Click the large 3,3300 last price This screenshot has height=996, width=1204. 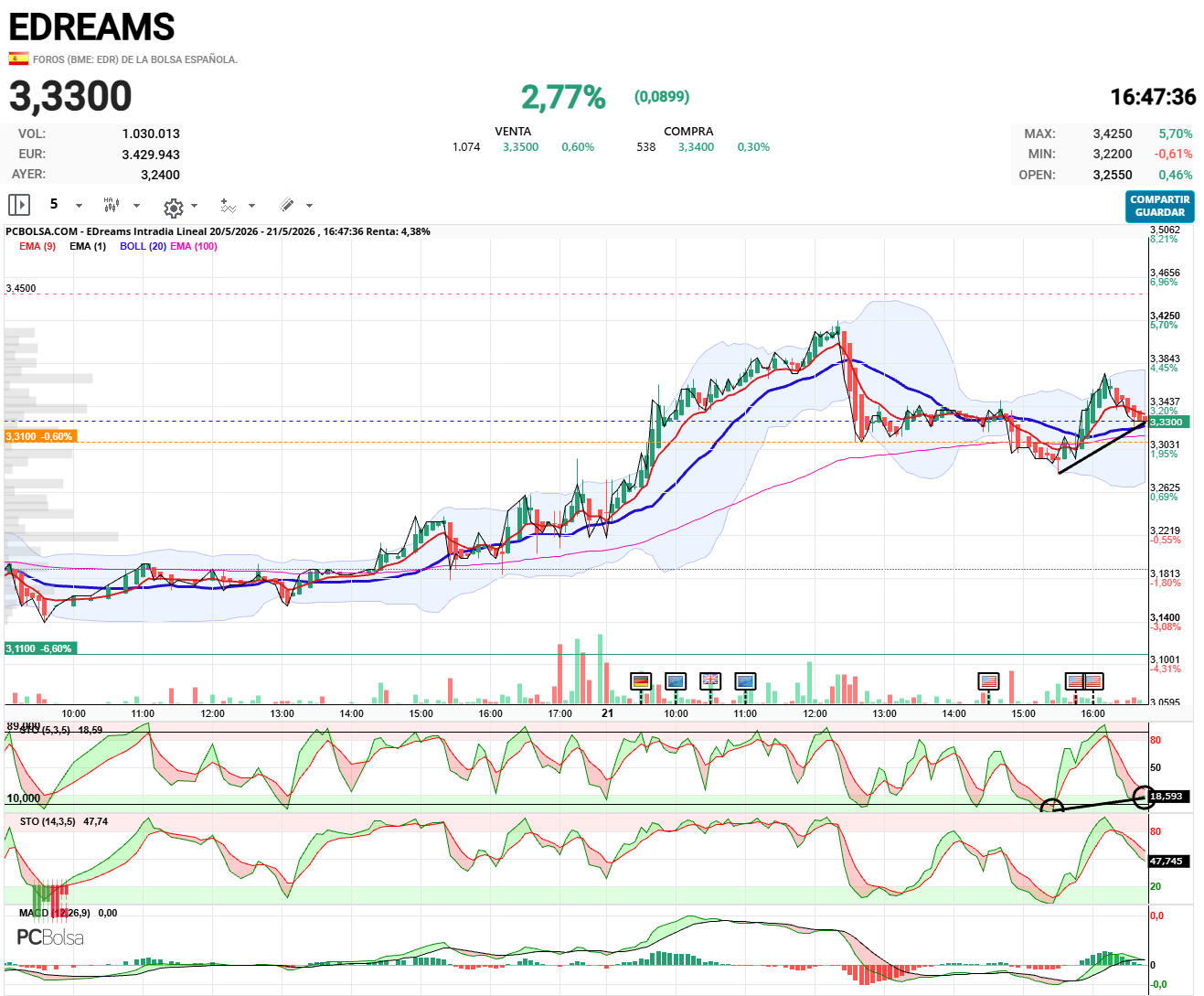coord(70,96)
